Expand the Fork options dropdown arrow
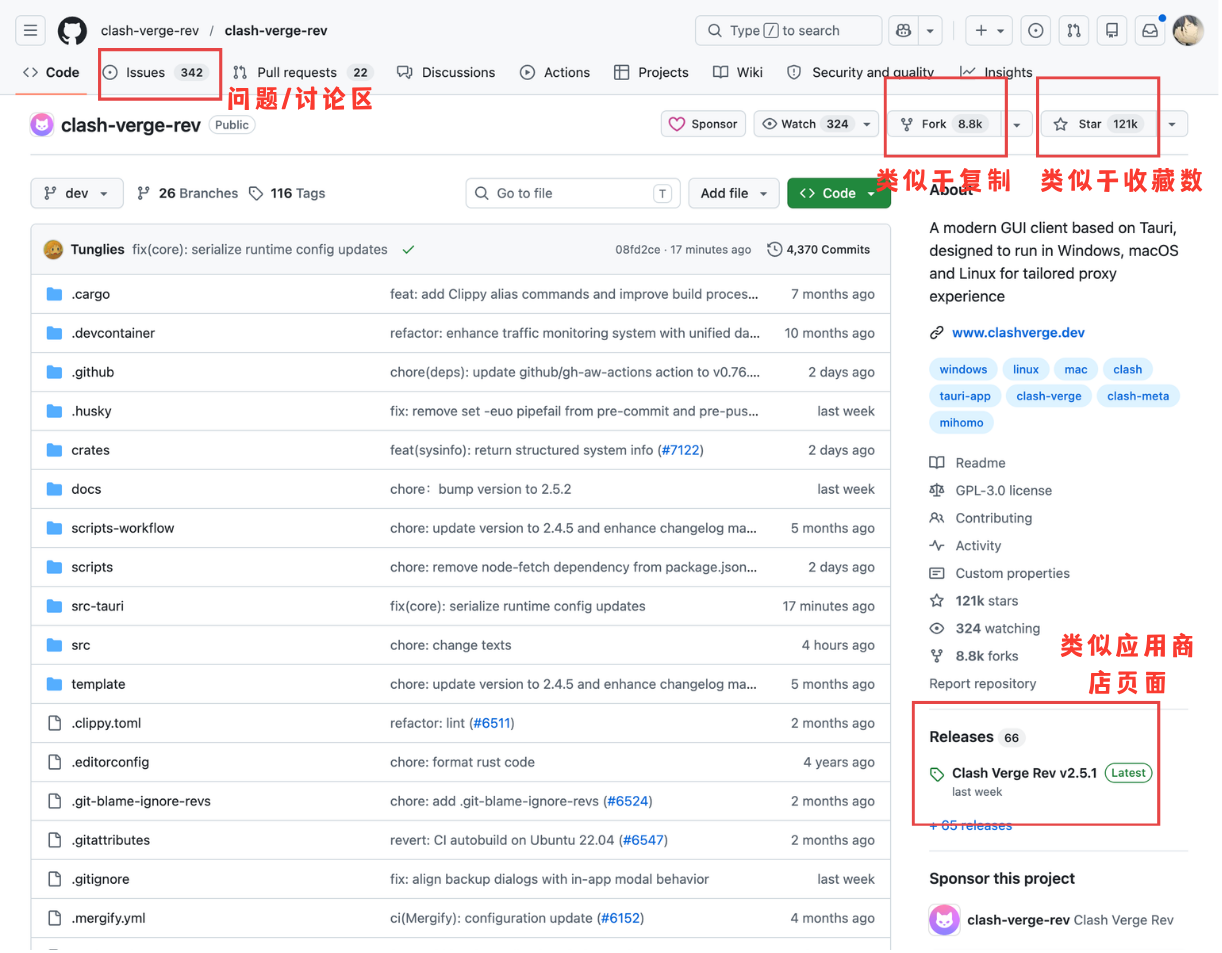 1017,124
